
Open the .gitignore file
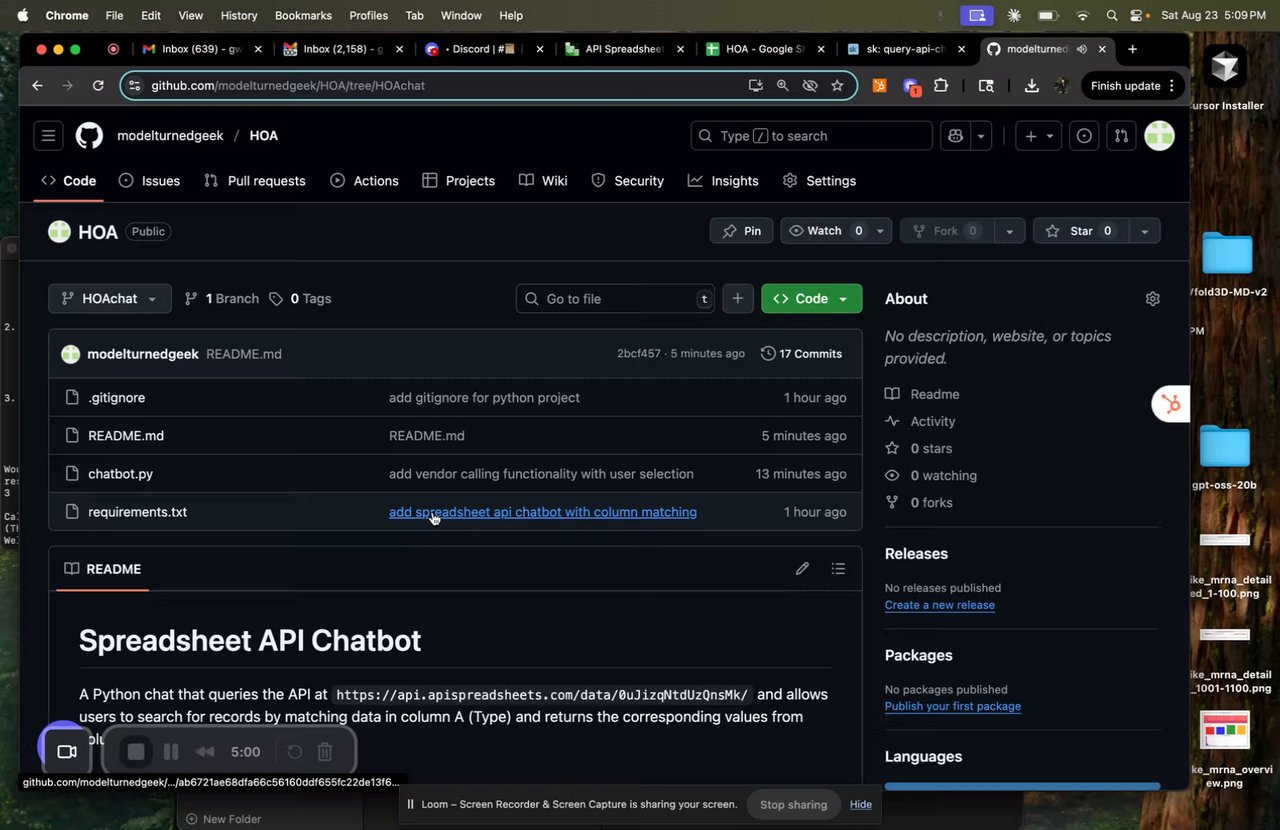[x=116, y=398]
